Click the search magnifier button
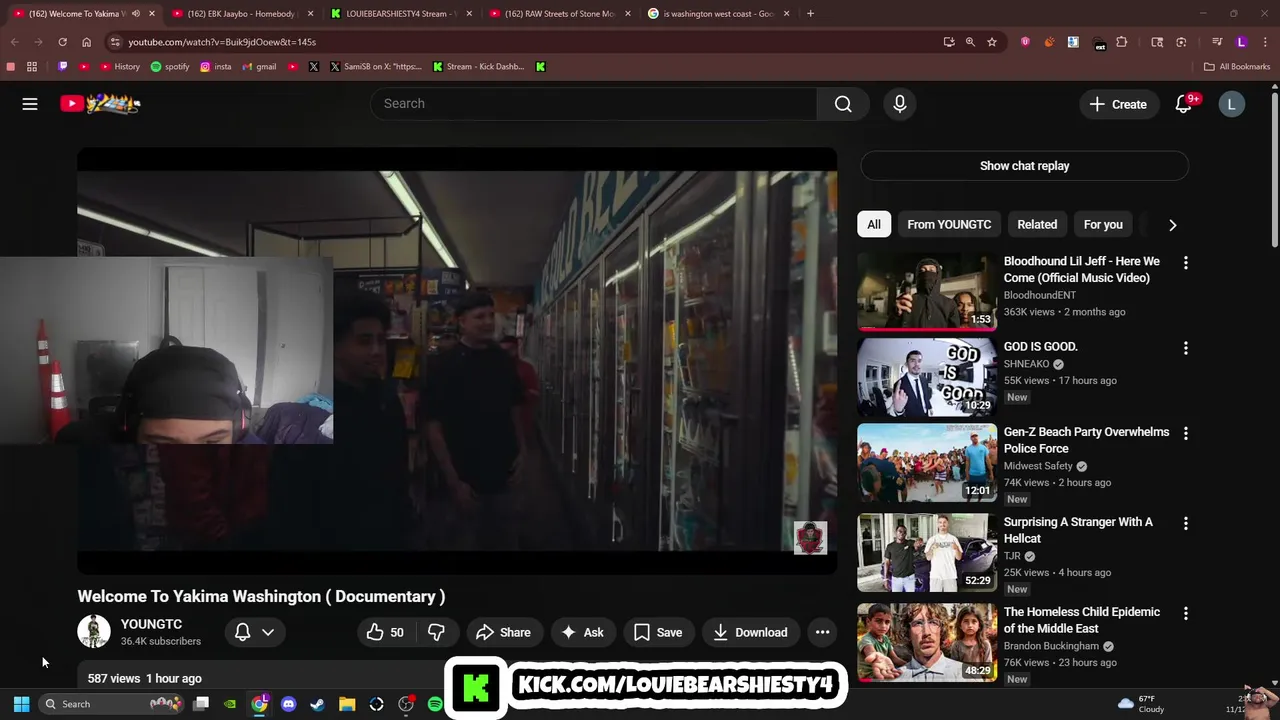Viewport: 1280px width, 720px height. point(843,104)
